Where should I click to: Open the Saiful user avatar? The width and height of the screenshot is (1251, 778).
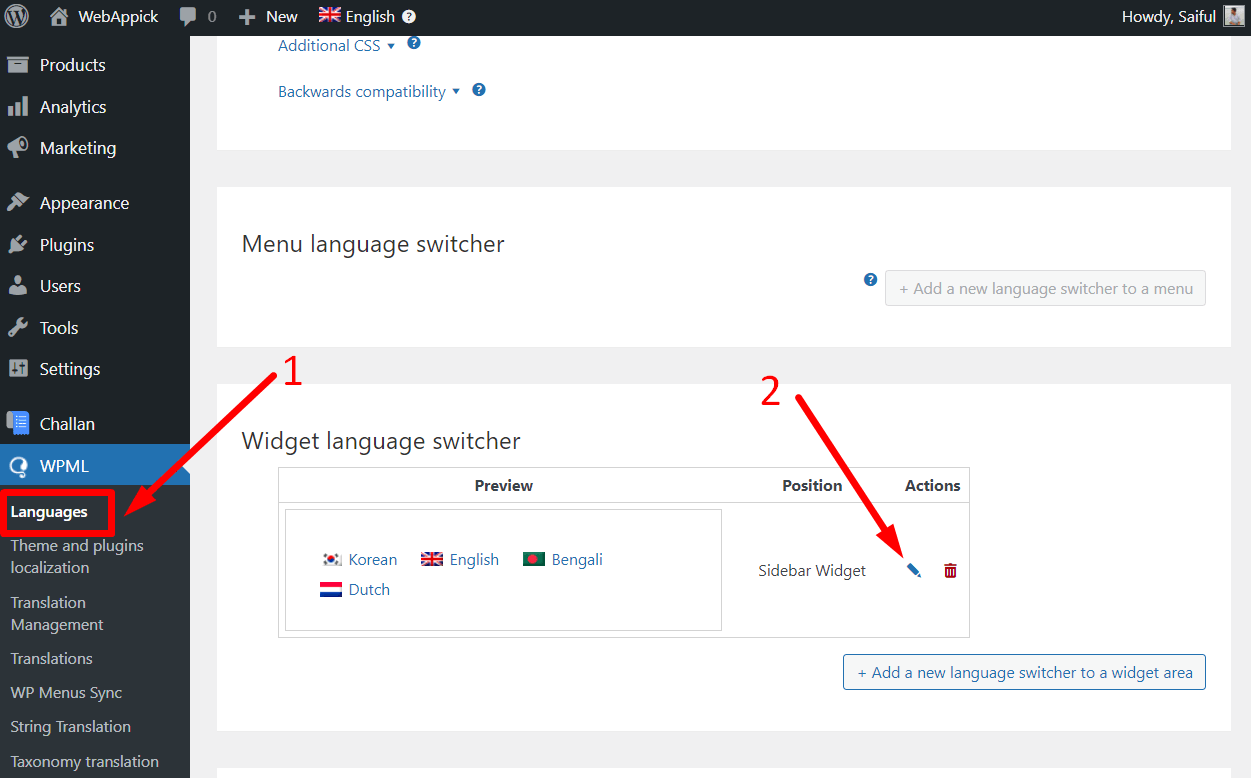pos(1234,16)
